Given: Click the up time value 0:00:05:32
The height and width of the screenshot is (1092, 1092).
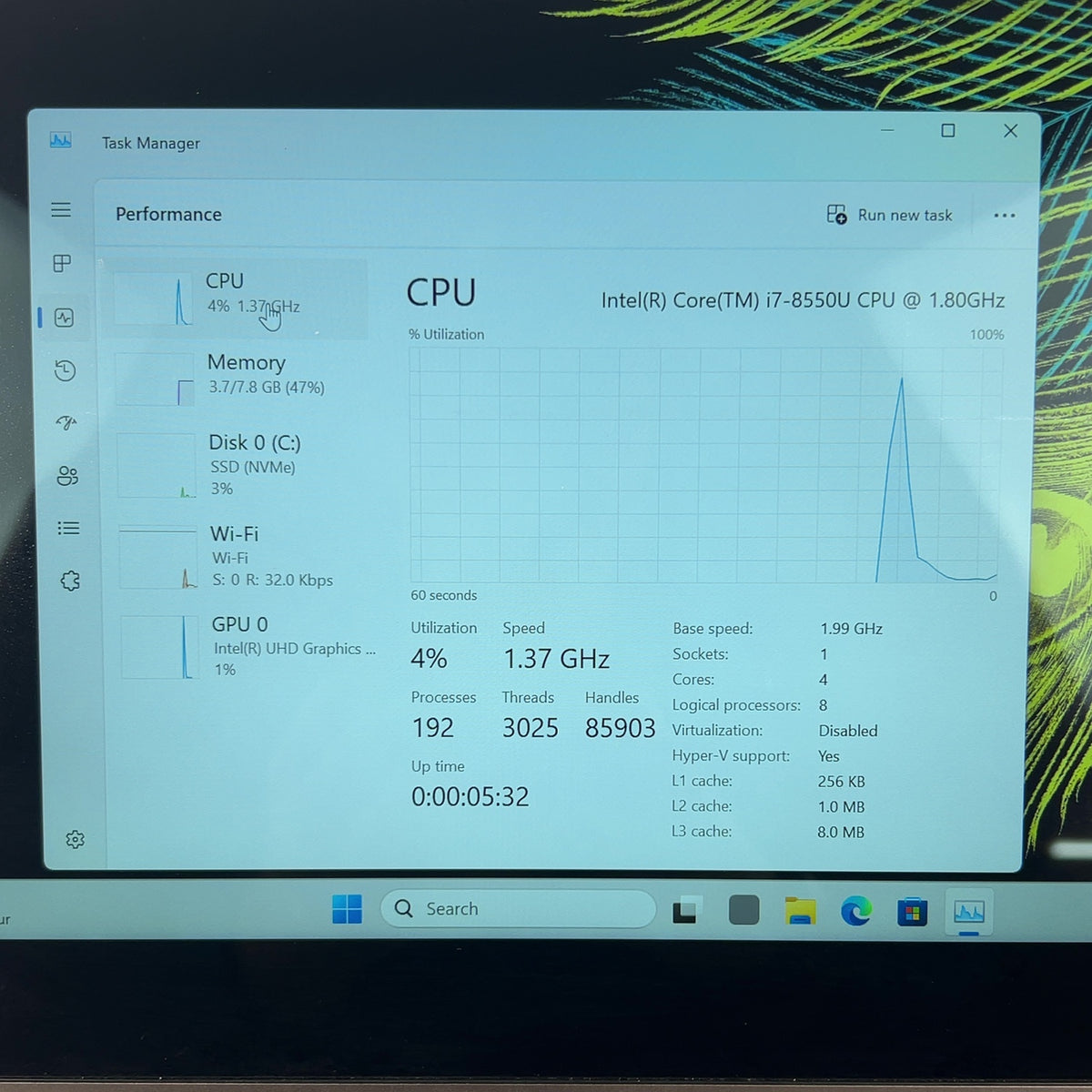Looking at the screenshot, I should pos(470,797).
